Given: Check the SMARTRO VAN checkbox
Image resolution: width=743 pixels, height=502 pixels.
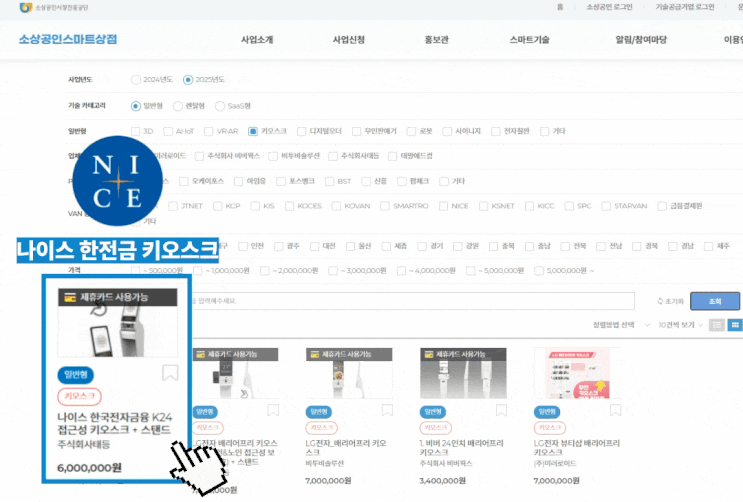Looking at the screenshot, I should point(385,206).
